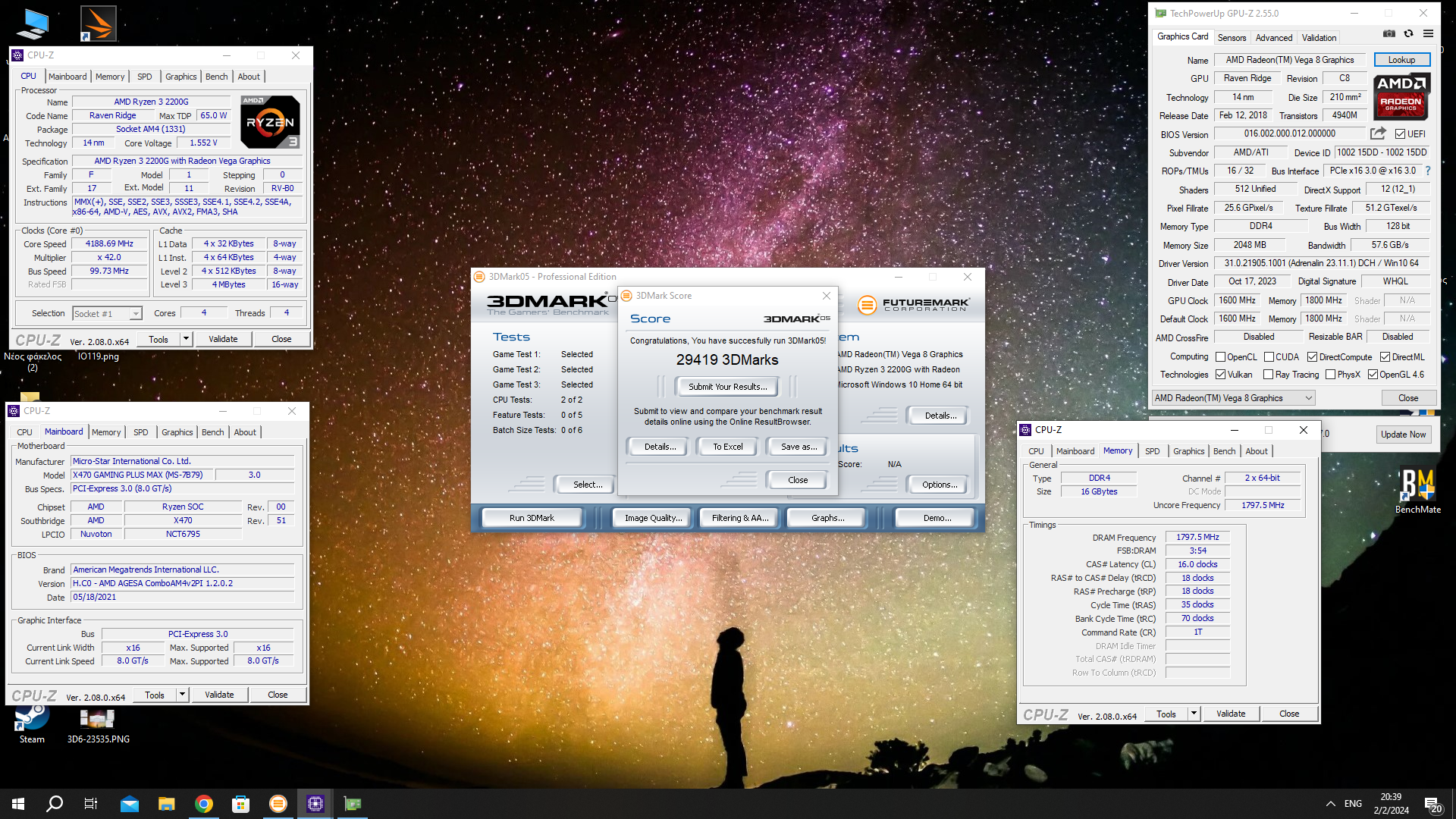Open the 3DMark desktop shortcut icon

99,24
